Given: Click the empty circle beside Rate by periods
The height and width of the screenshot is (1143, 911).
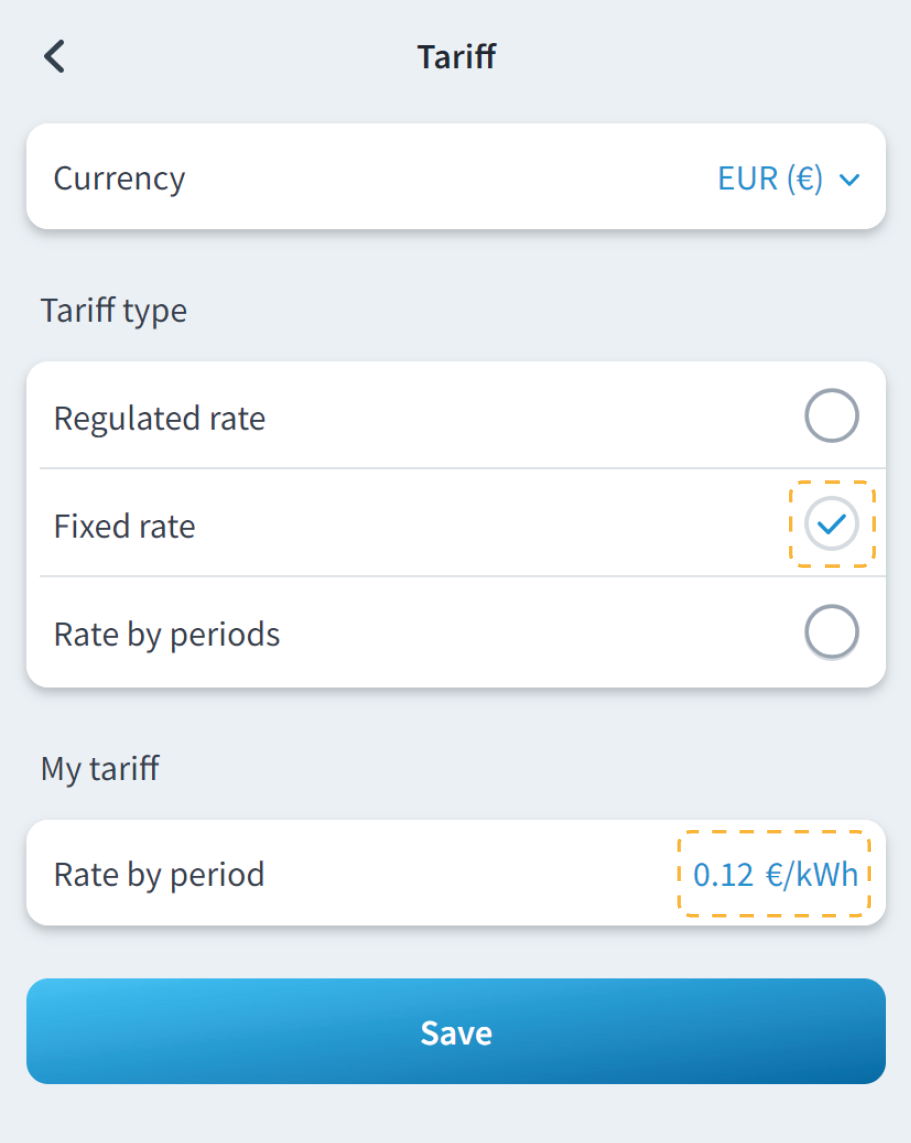Looking at the screenshot, I should coord(831,632).
